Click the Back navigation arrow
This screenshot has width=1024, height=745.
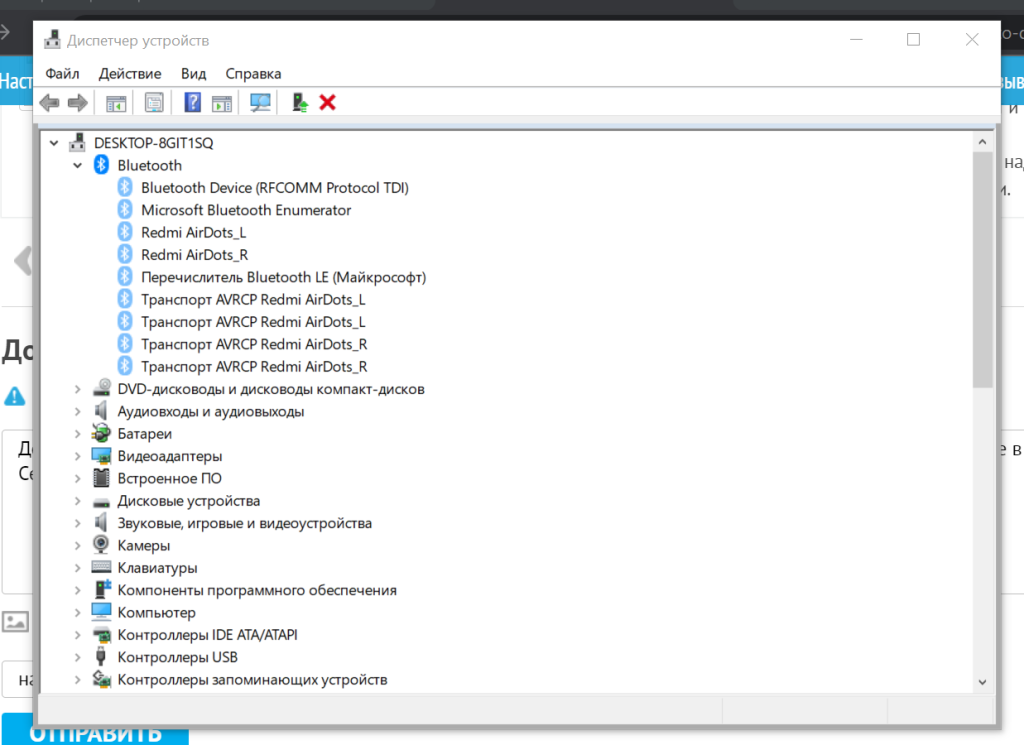49,102
